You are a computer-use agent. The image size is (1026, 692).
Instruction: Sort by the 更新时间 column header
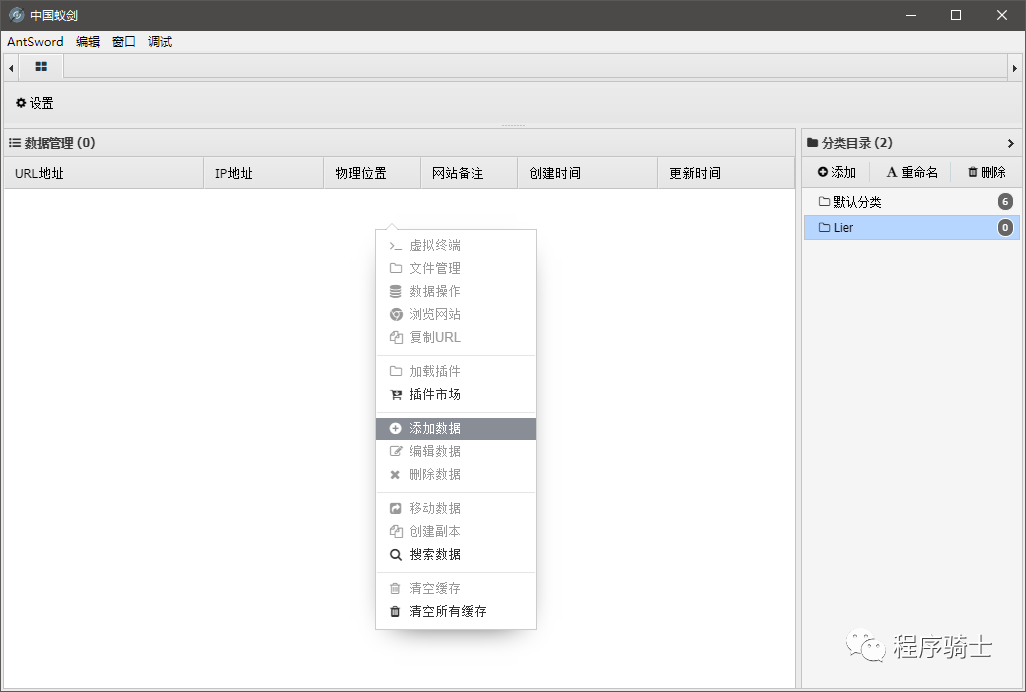click(x=726, y=173)
